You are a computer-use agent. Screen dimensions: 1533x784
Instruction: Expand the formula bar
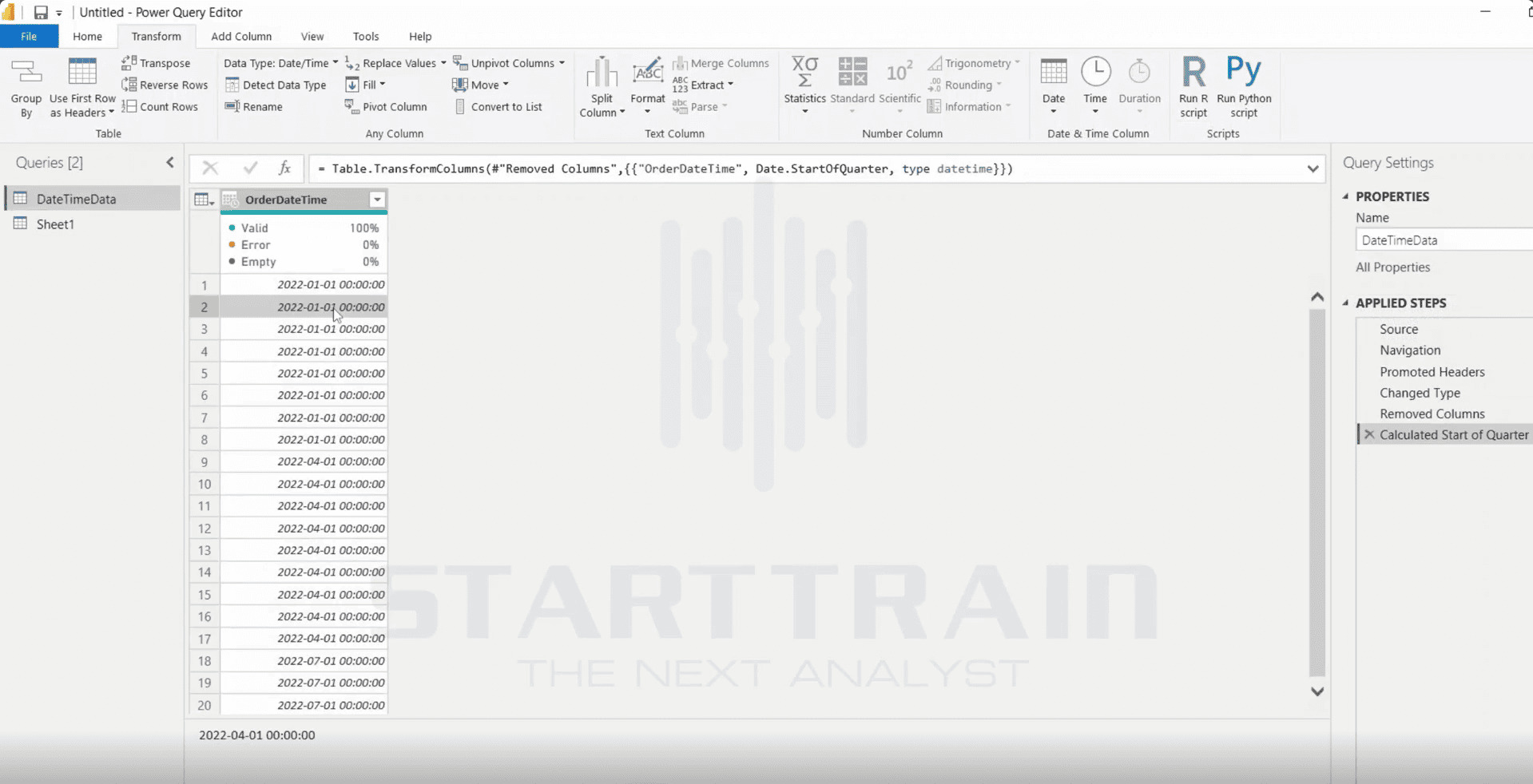[1313, 168]
